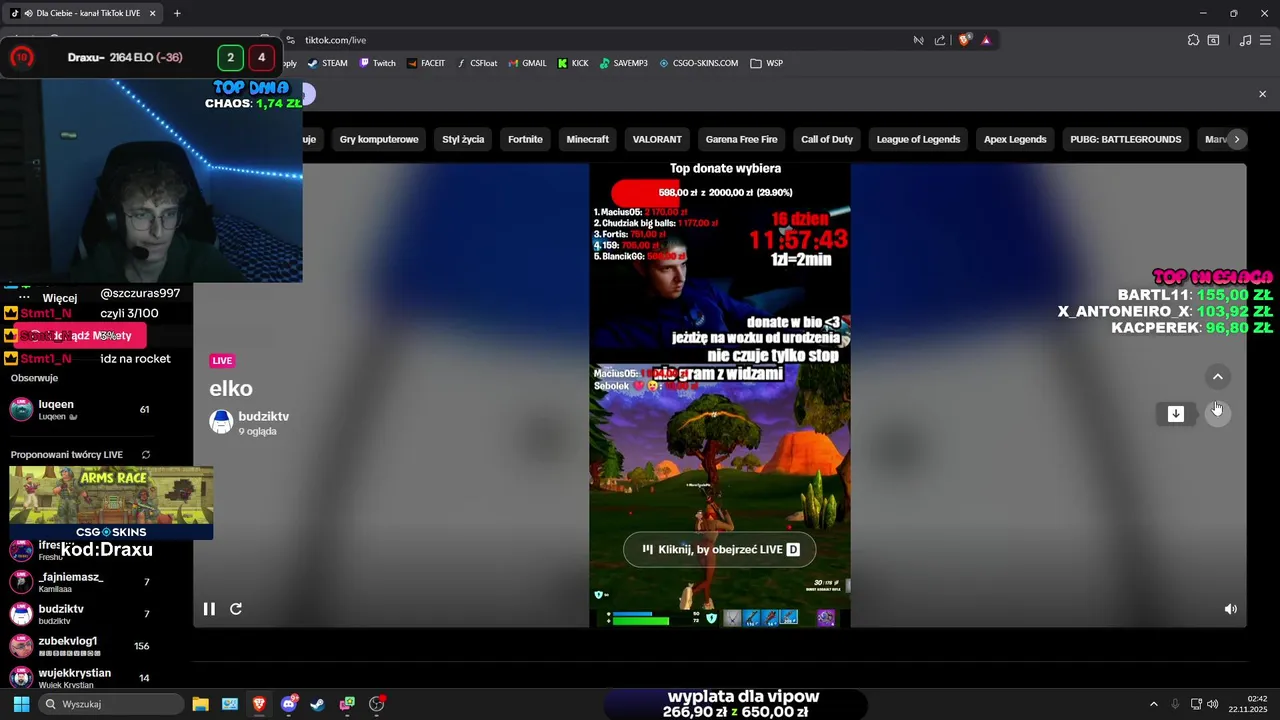Open the Twitch bookmark
Image resolution: width=1280 pixels, height=720 pixels.
pos(377,63)
